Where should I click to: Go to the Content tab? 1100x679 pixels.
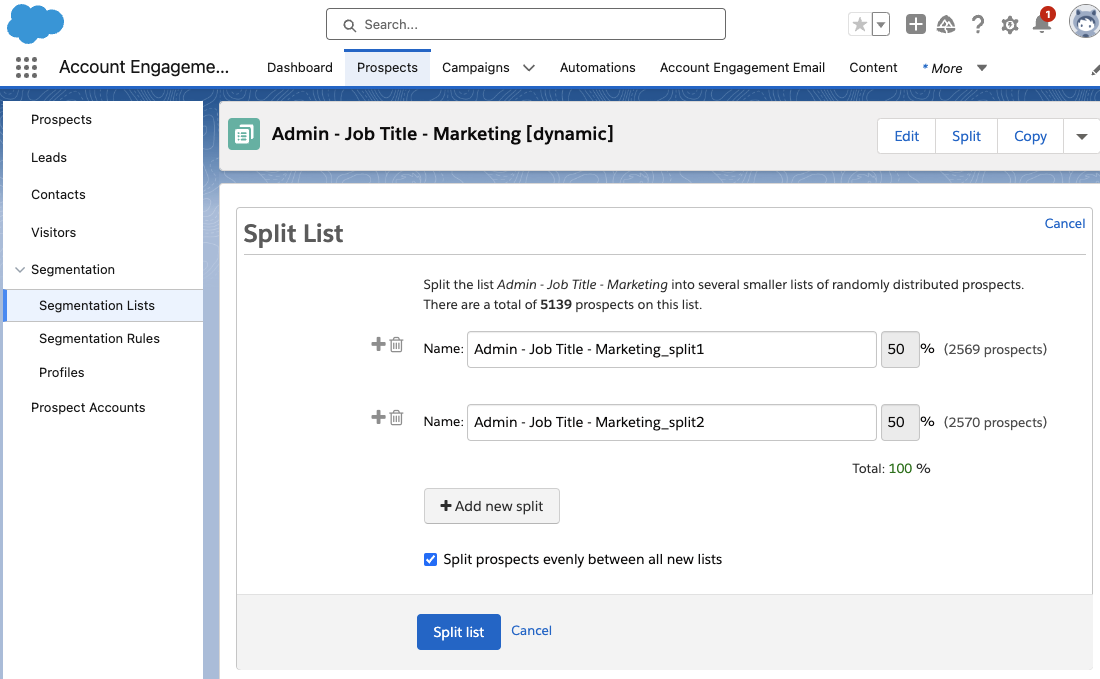[873, 67]
